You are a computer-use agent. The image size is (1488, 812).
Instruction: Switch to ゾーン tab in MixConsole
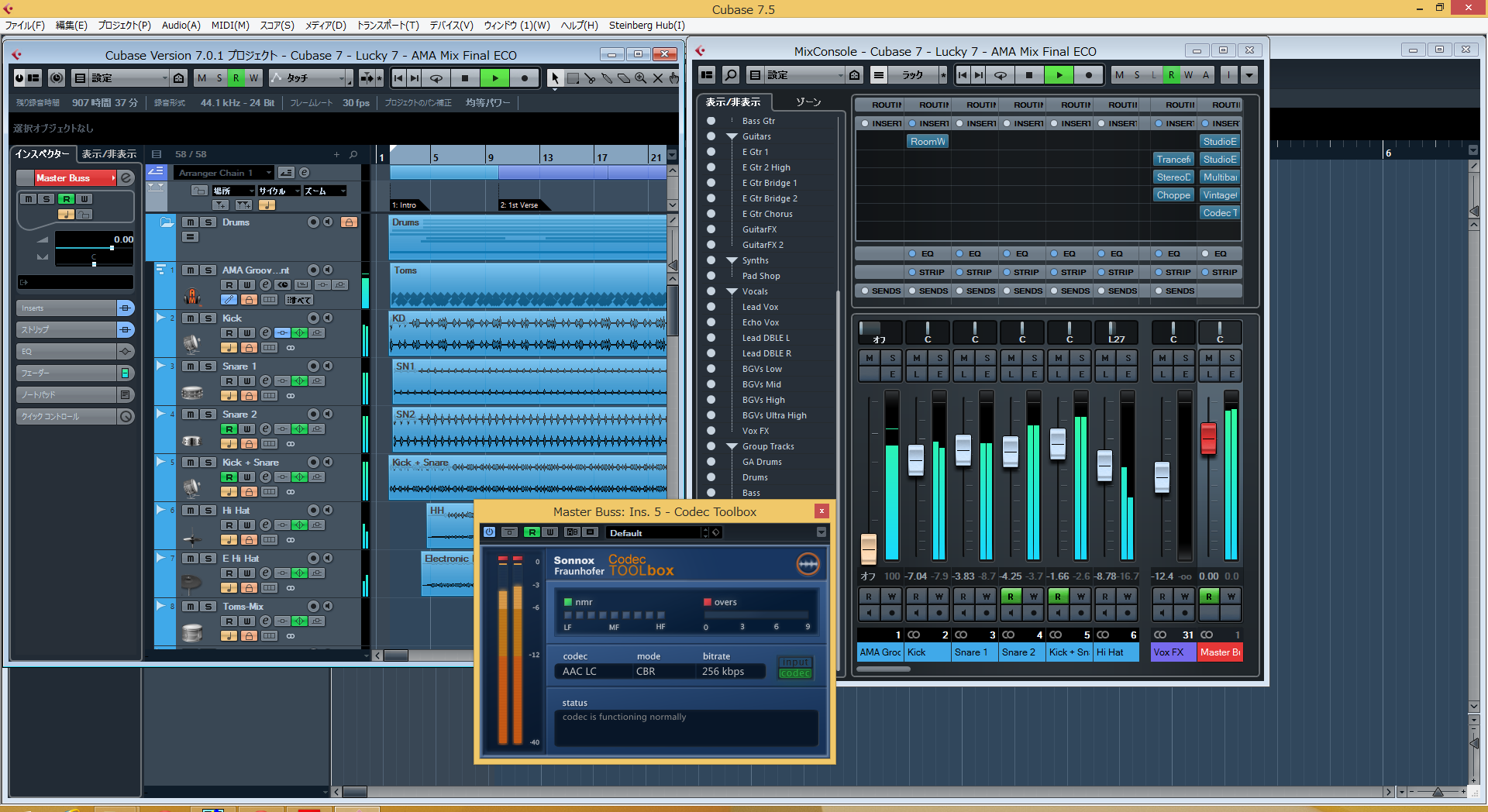tap(808, 101)
